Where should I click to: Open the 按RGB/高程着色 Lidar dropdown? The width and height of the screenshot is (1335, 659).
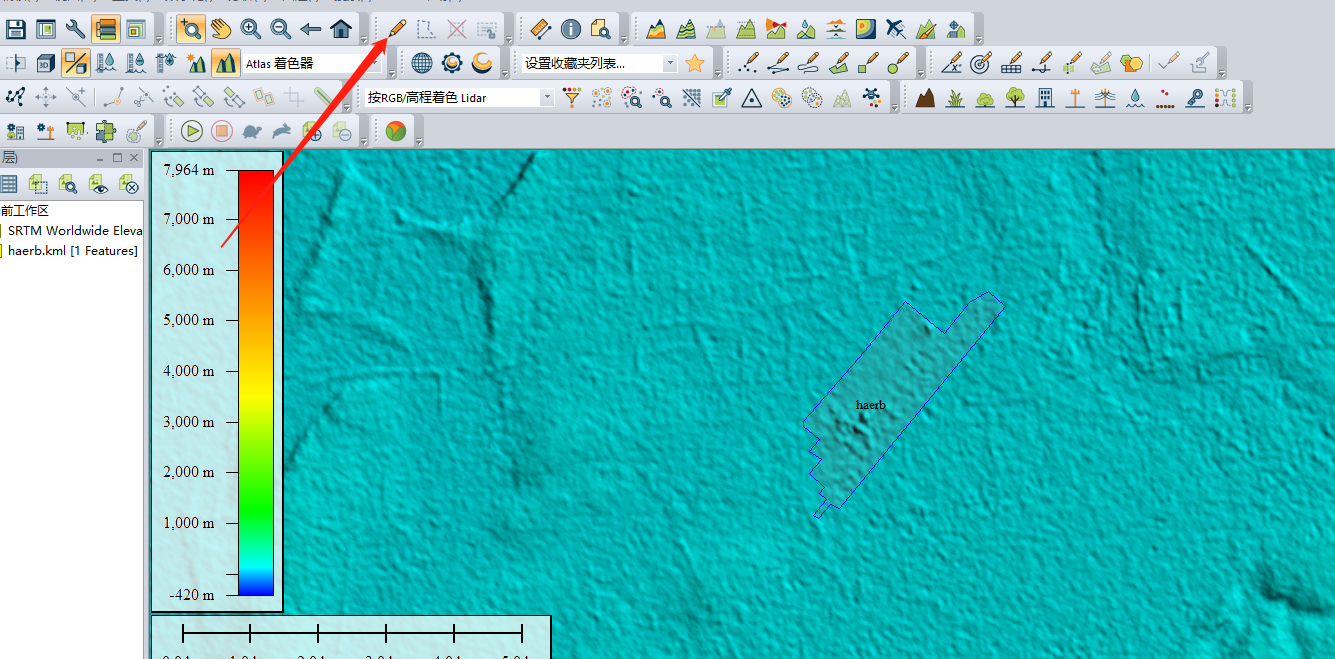point(459,97)
